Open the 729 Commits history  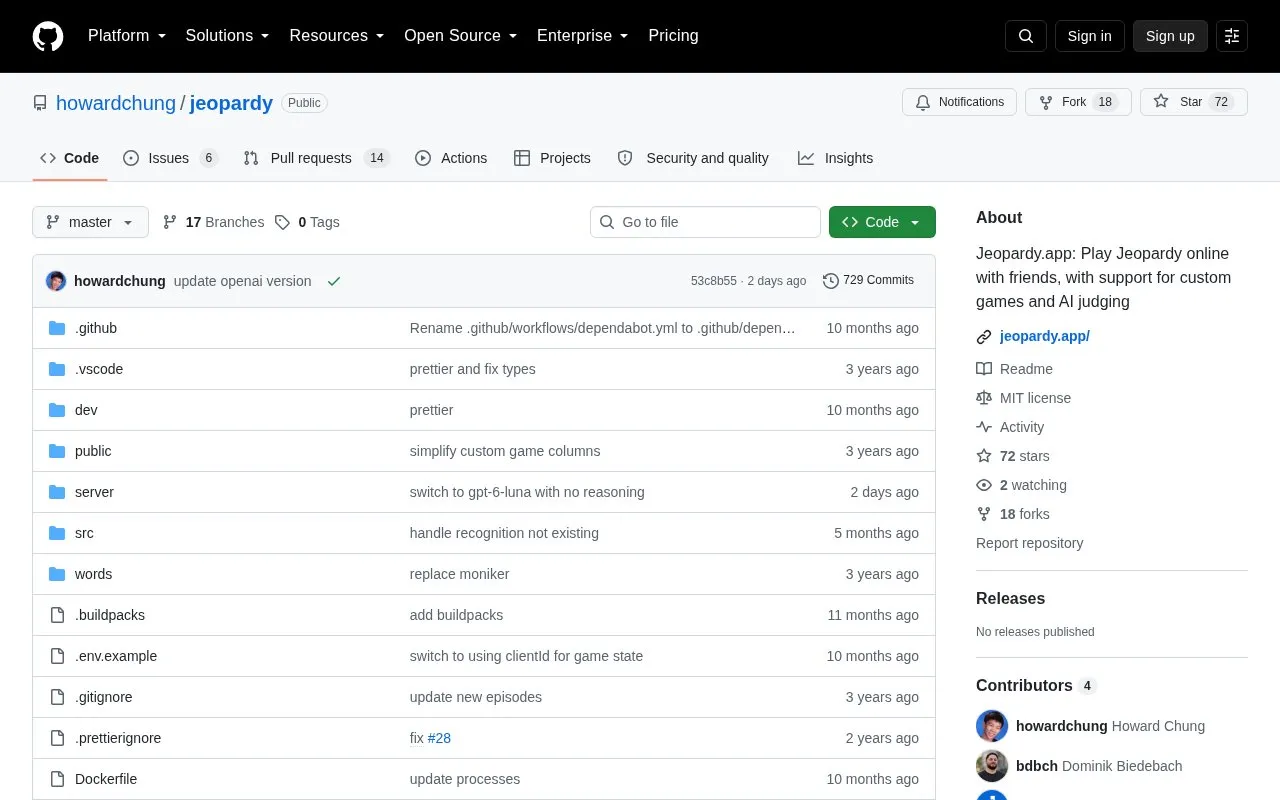tap(868, 280)
